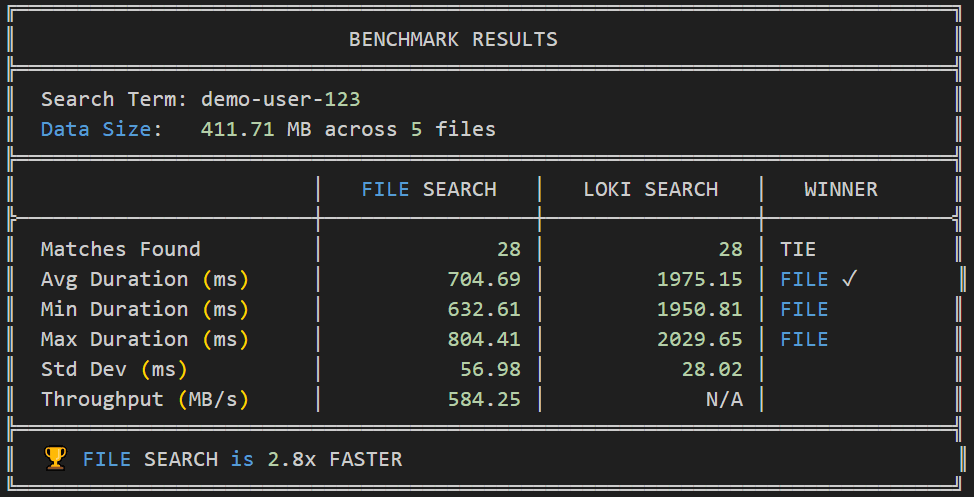Viewport: 974px width, 497px height.
Task: Click the Matches Found row label
Action: pos(121,249)
